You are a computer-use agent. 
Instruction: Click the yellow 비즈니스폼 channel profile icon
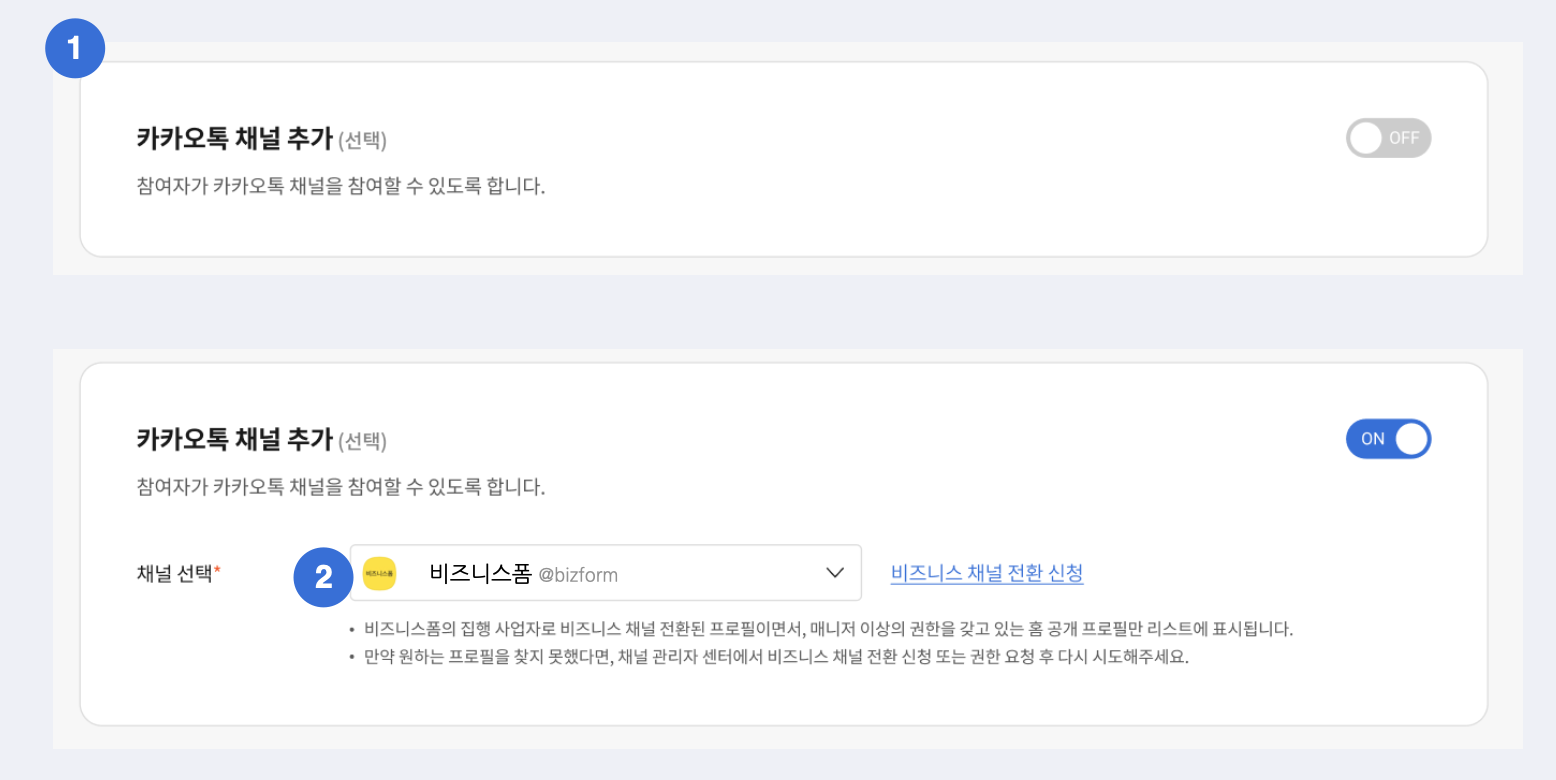379,574
